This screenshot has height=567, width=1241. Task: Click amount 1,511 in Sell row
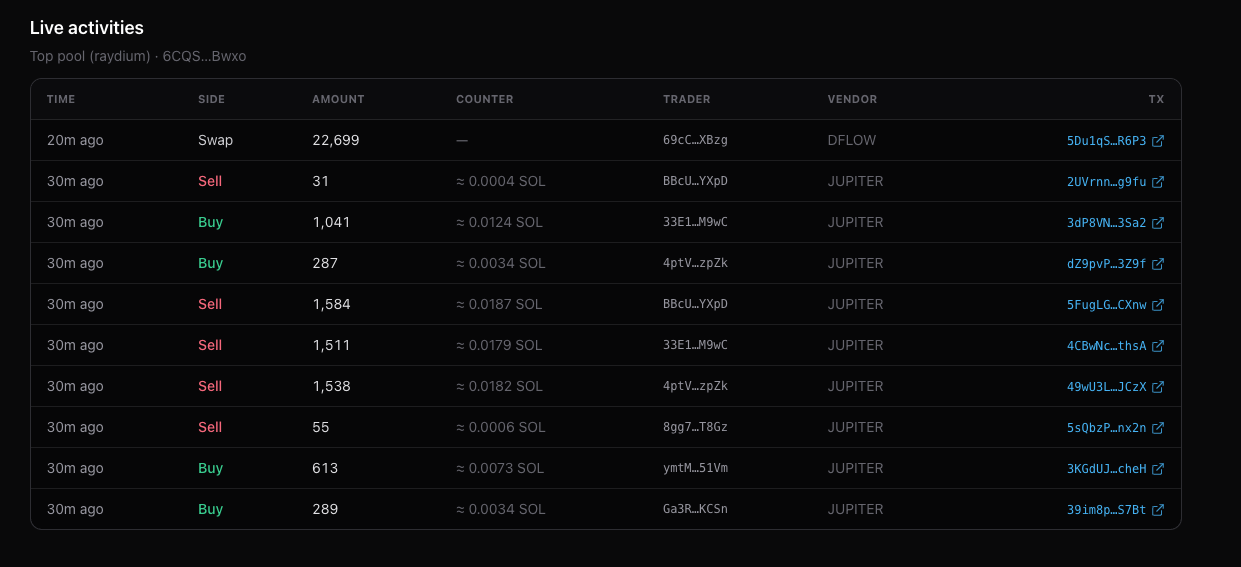point(331,345)
